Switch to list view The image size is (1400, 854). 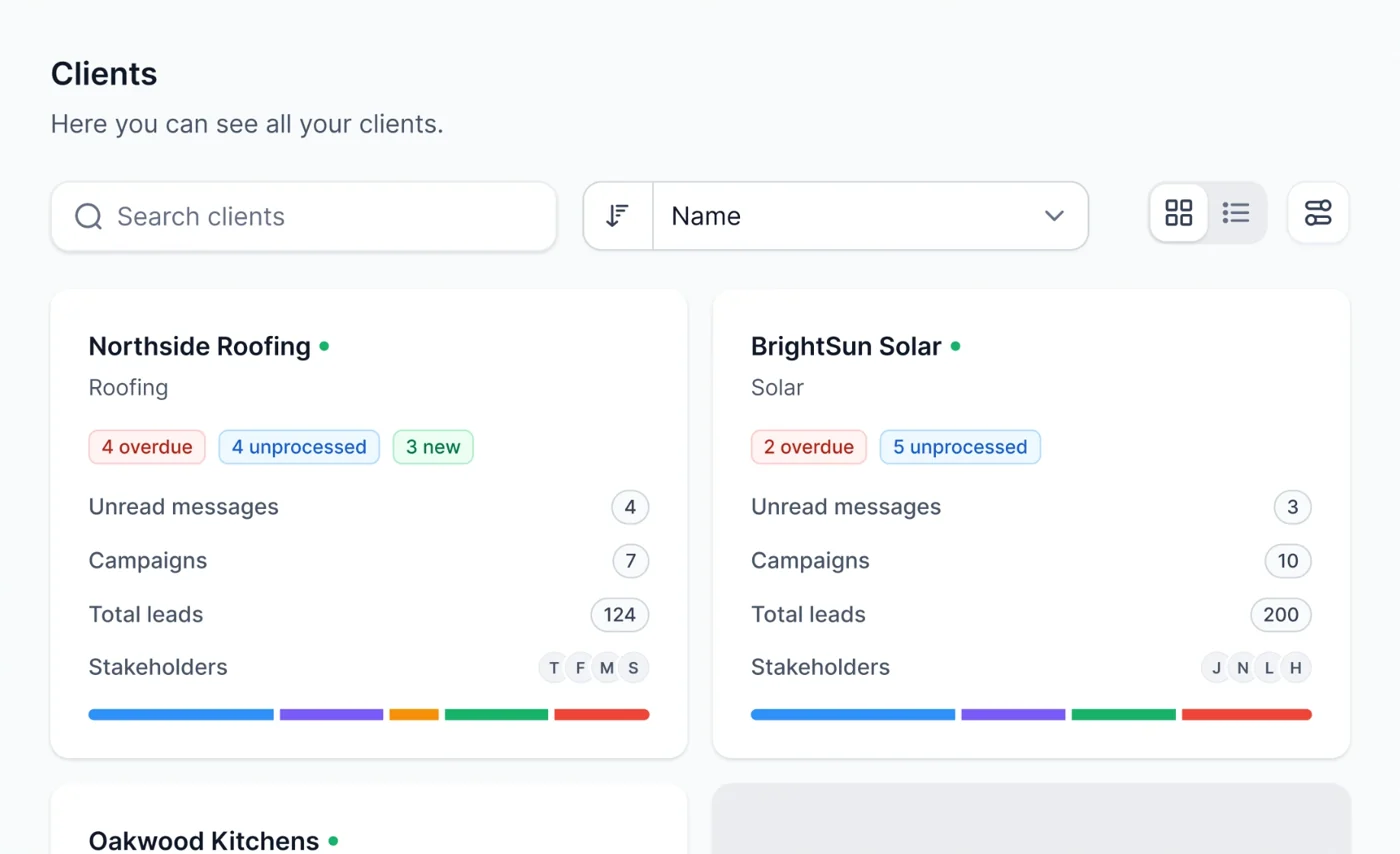coord(1236,213)
